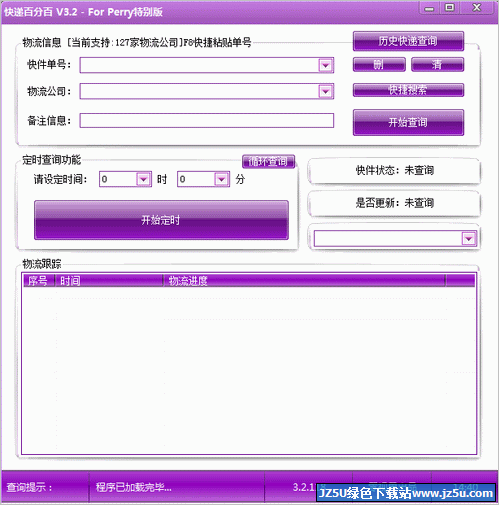Click the 物流进度 column header
Screen dimensions: 499x505
click(304, 281)
